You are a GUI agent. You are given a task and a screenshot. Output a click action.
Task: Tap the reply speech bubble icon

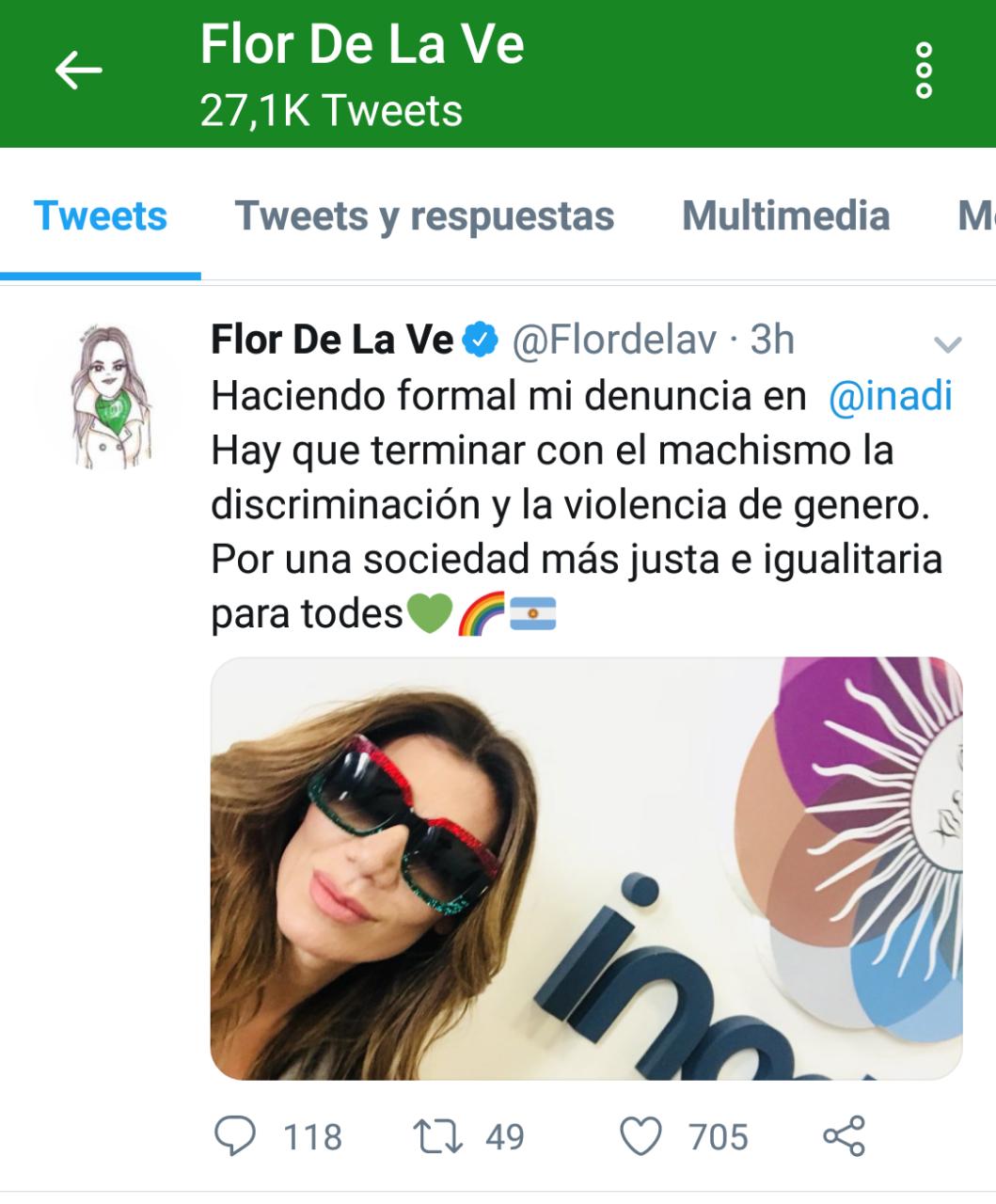pyautogui.click(x=234, y=1135)
